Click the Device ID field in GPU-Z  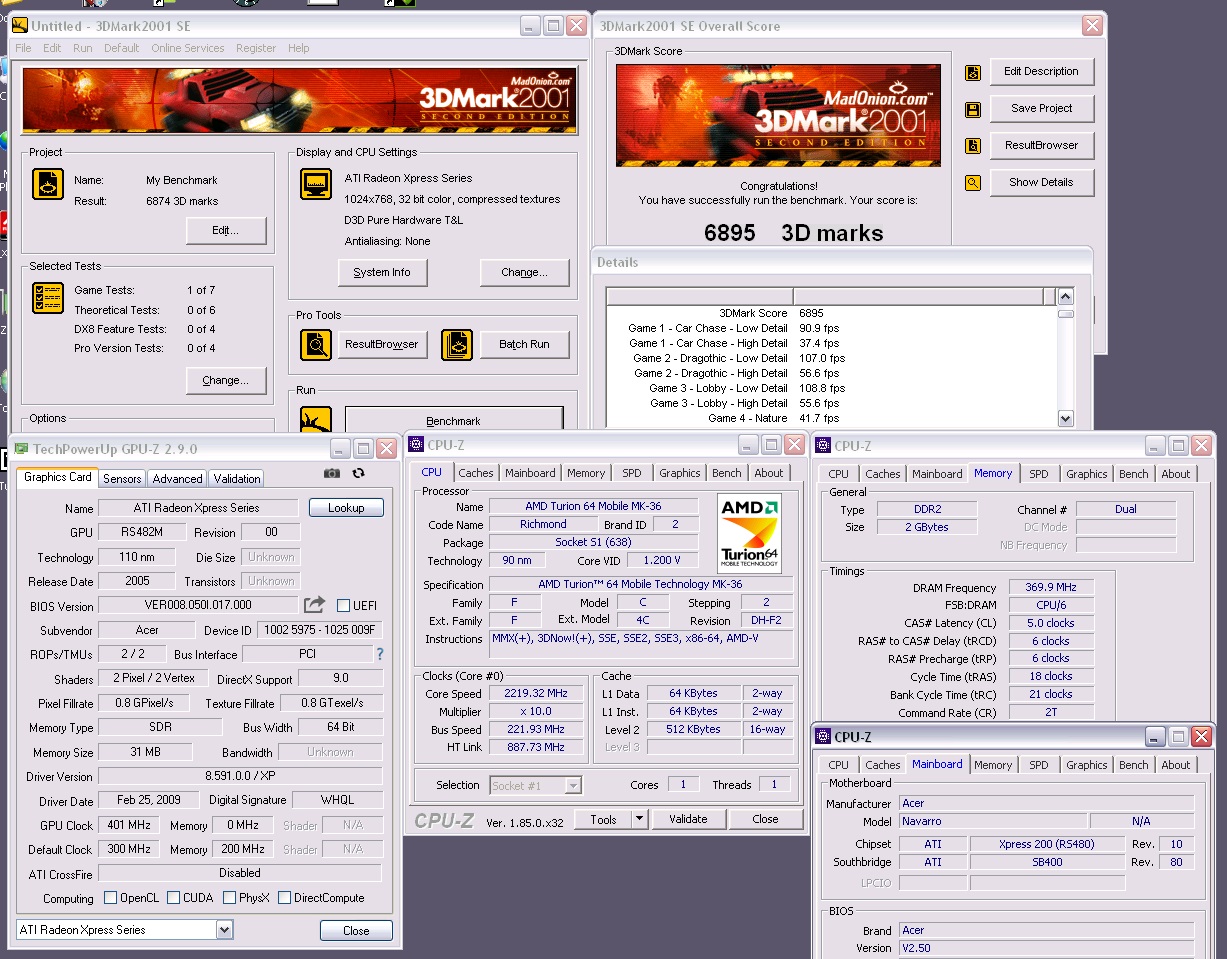point(319,630)
